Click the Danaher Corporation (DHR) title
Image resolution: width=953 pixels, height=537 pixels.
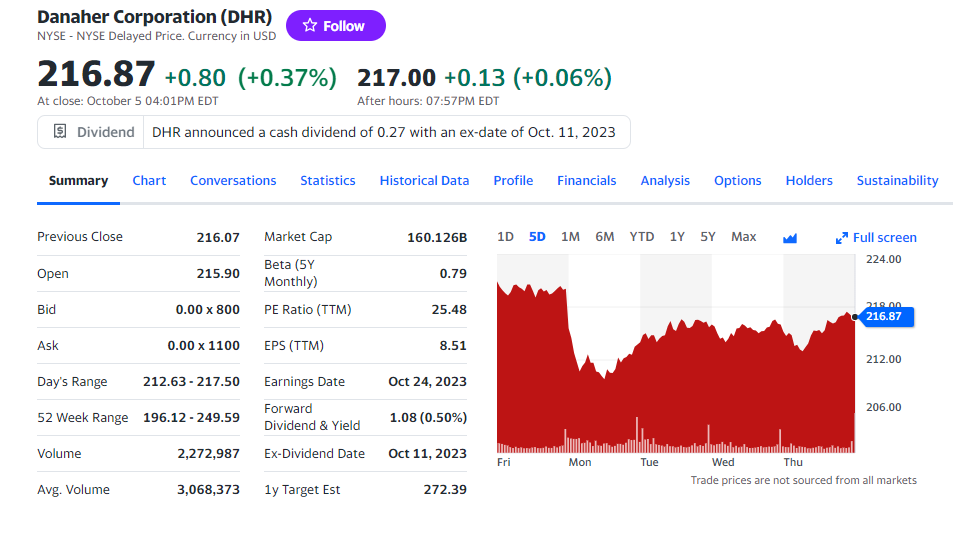click(154, 16)
